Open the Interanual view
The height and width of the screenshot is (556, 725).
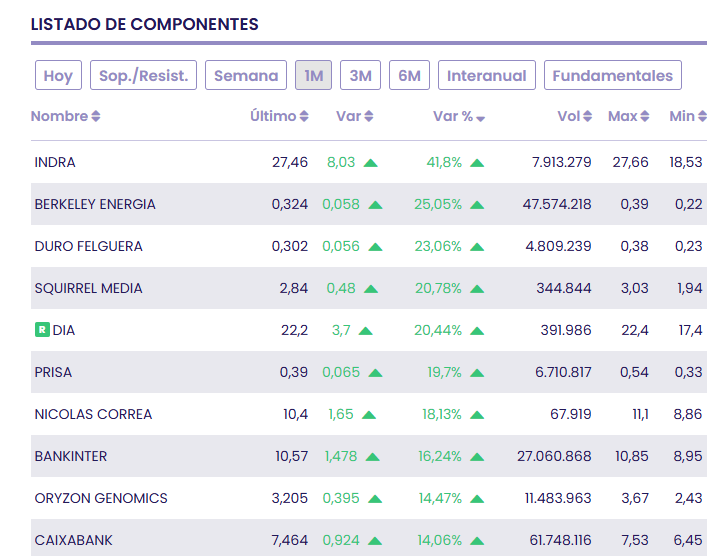[486, 76]
